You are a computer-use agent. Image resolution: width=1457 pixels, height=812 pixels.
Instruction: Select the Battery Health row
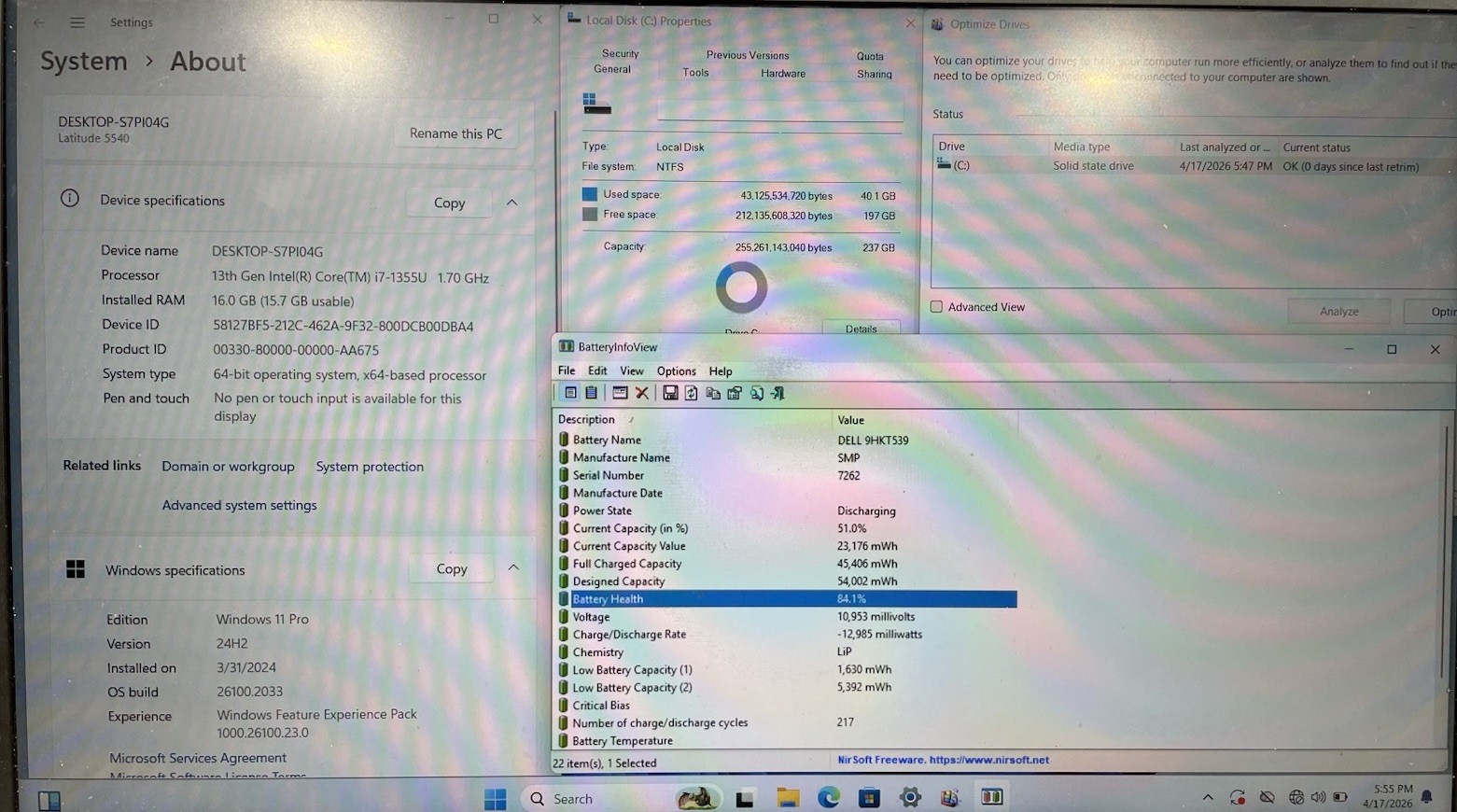coord(787,599)
